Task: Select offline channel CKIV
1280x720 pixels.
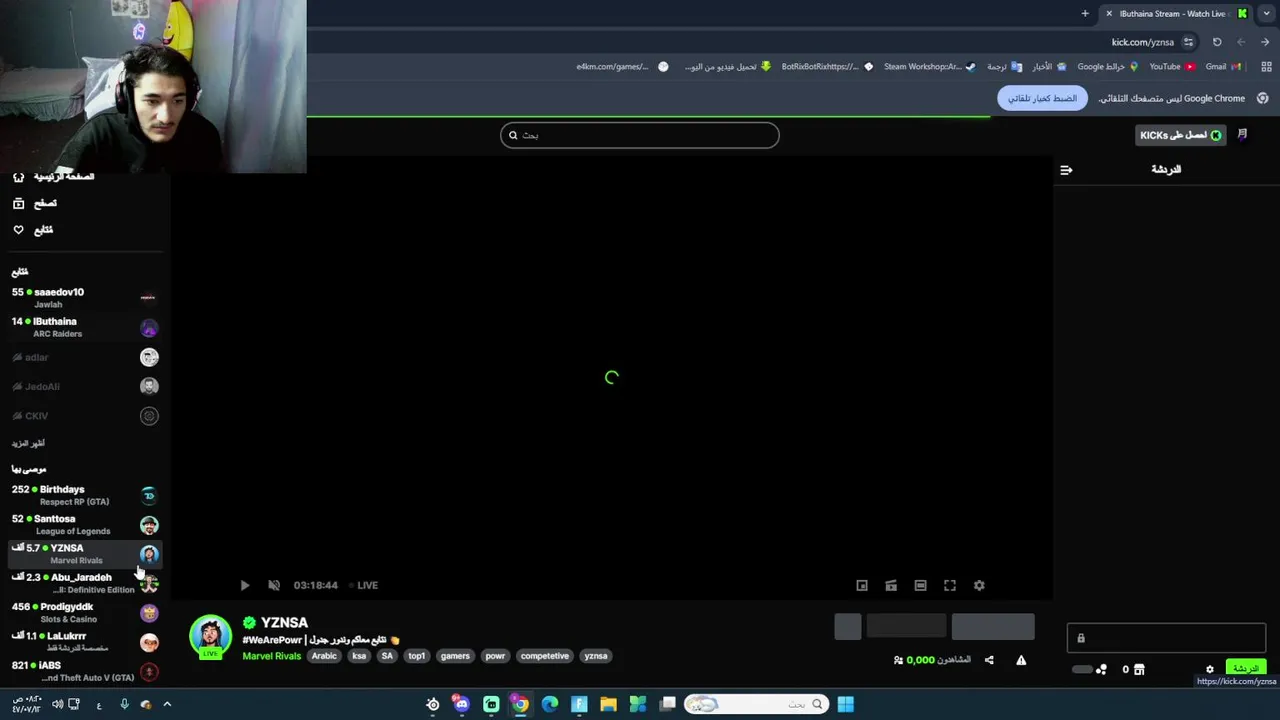Action: click(x=85, y=415)
